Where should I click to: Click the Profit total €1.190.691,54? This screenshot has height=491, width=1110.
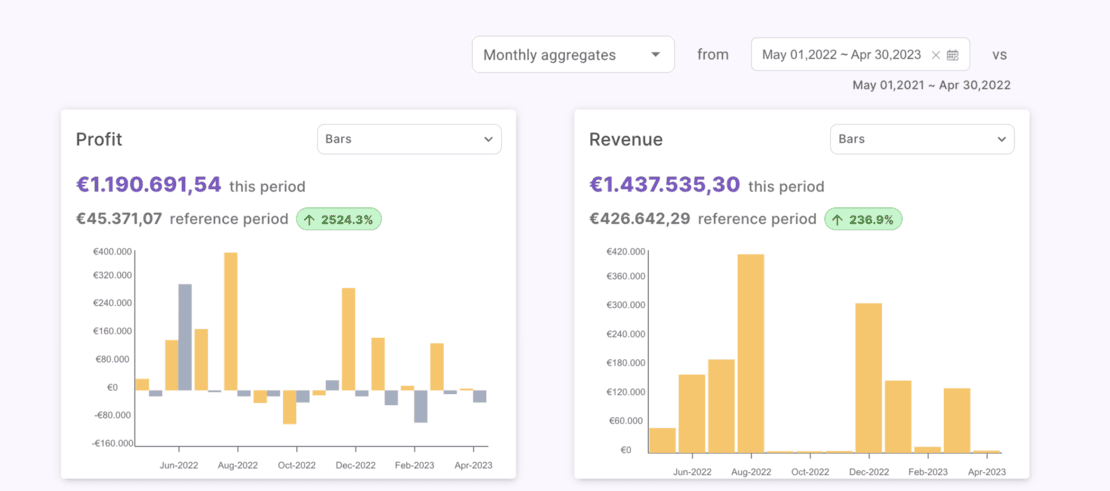click(148, 185)
